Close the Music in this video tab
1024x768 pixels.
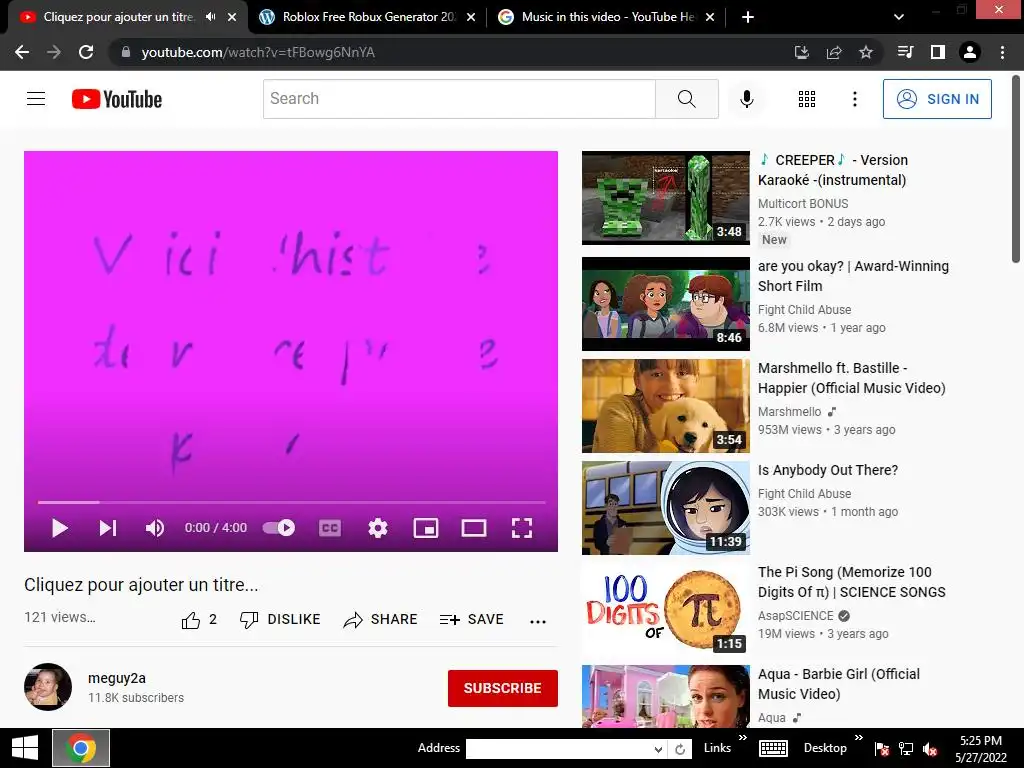pyautogui.click(x=710, y=17)
